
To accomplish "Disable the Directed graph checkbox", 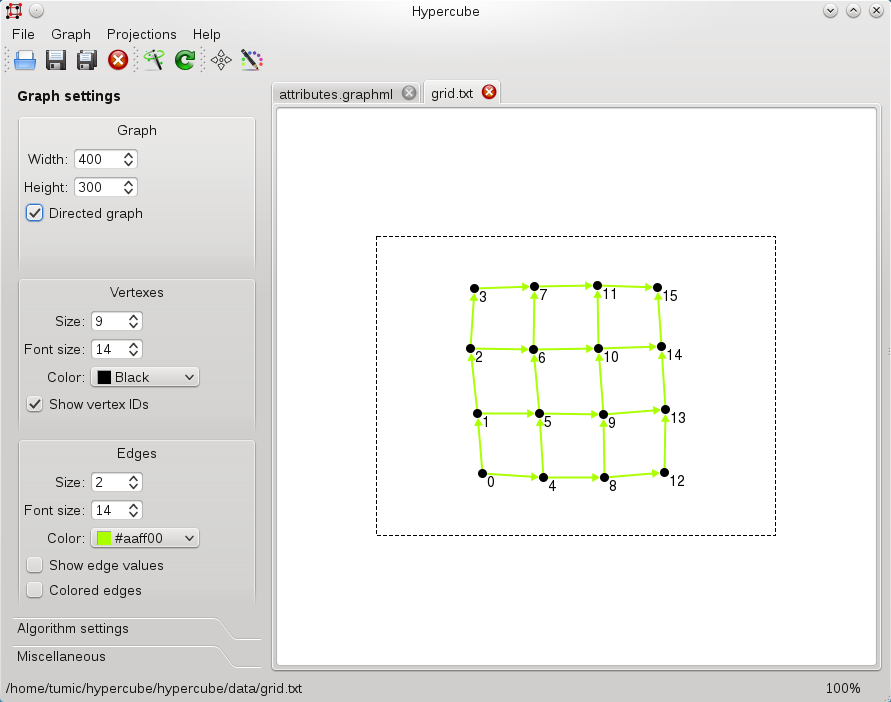I will click(34, 213).
